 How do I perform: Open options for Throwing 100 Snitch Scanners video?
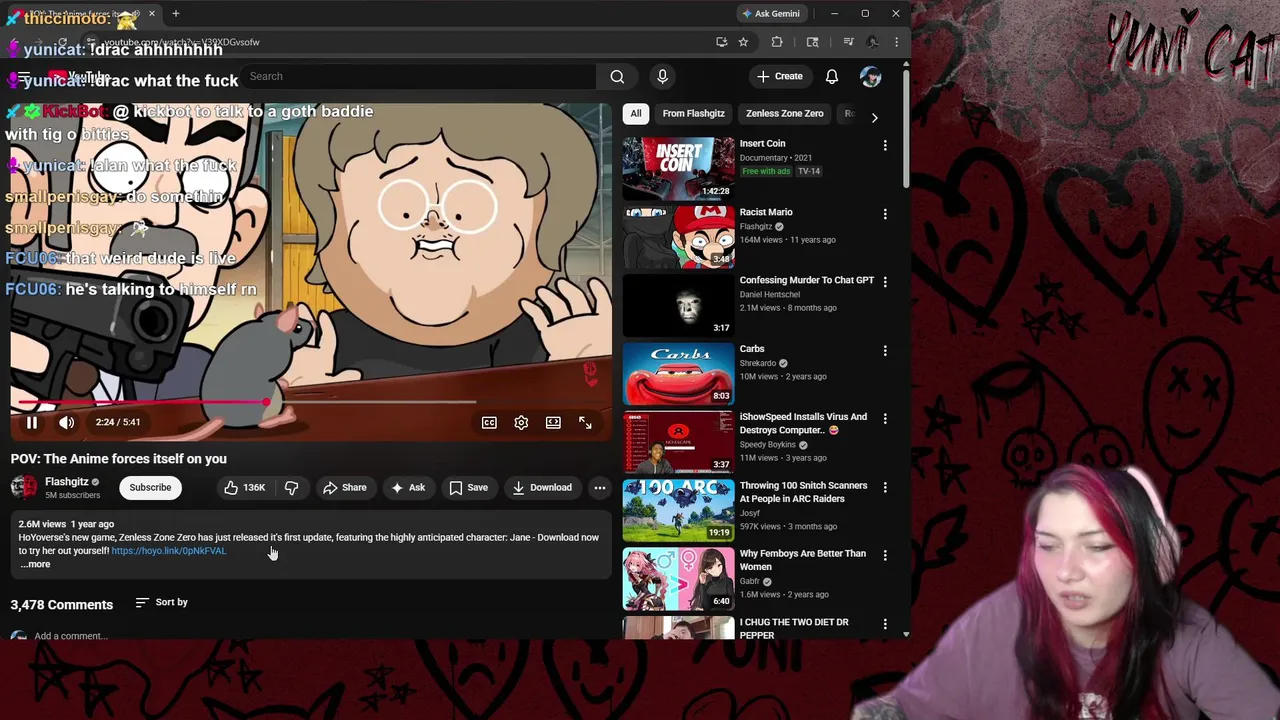(885, 488)
